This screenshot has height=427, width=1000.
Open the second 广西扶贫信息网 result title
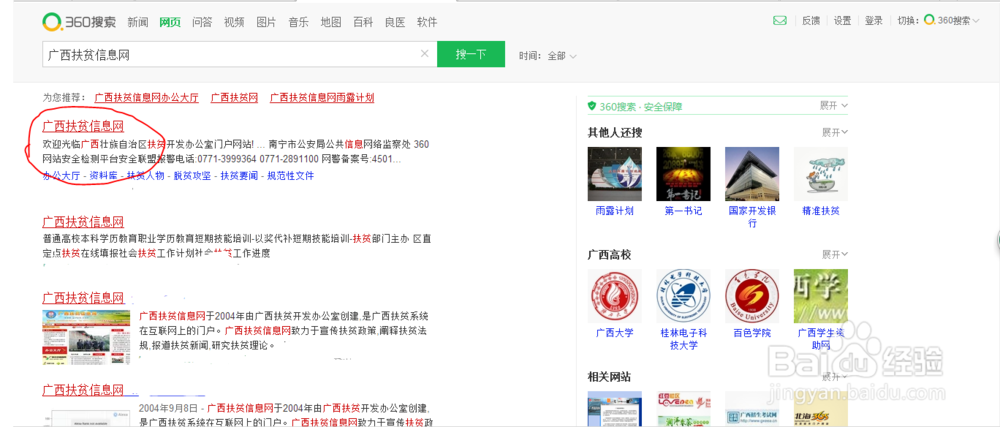[83, 222]
